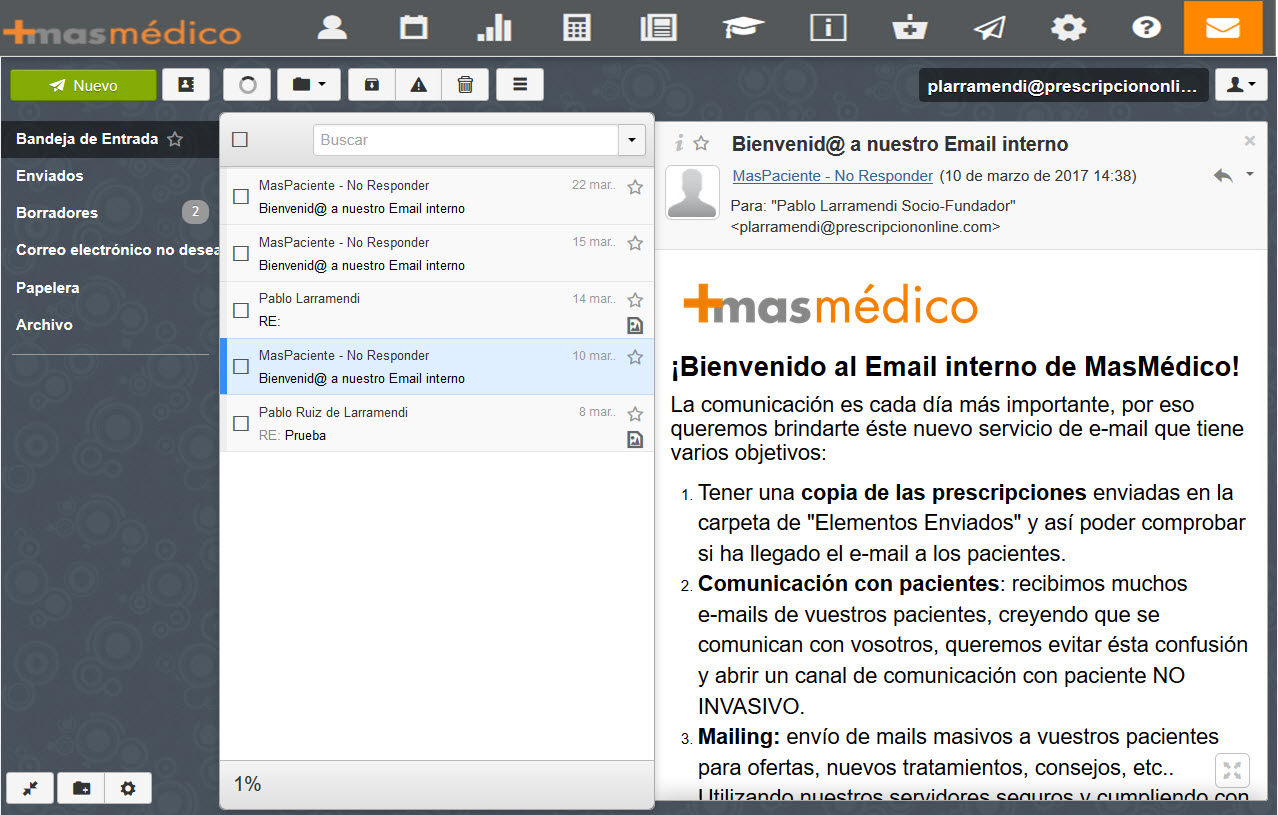The height and width of the screenshot is (815, 1278).
Task: Open the information box icon
Action: [x=828, y=27]
